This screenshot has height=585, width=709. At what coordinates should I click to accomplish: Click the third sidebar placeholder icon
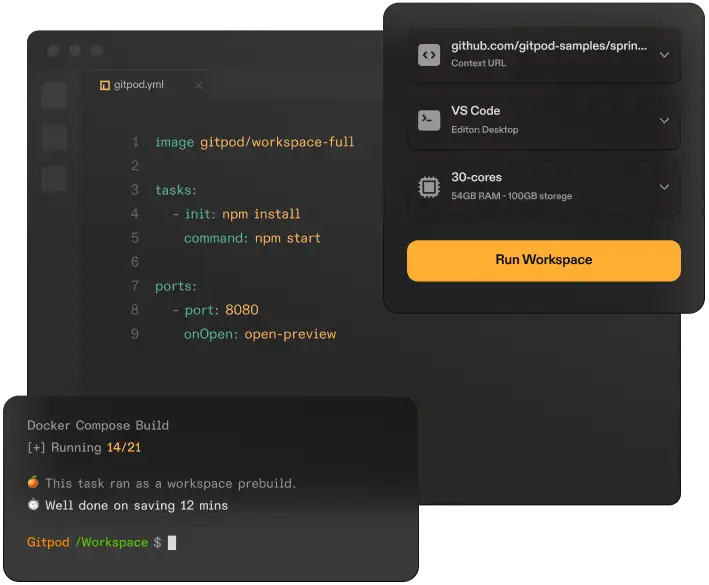tap(54, 179)
